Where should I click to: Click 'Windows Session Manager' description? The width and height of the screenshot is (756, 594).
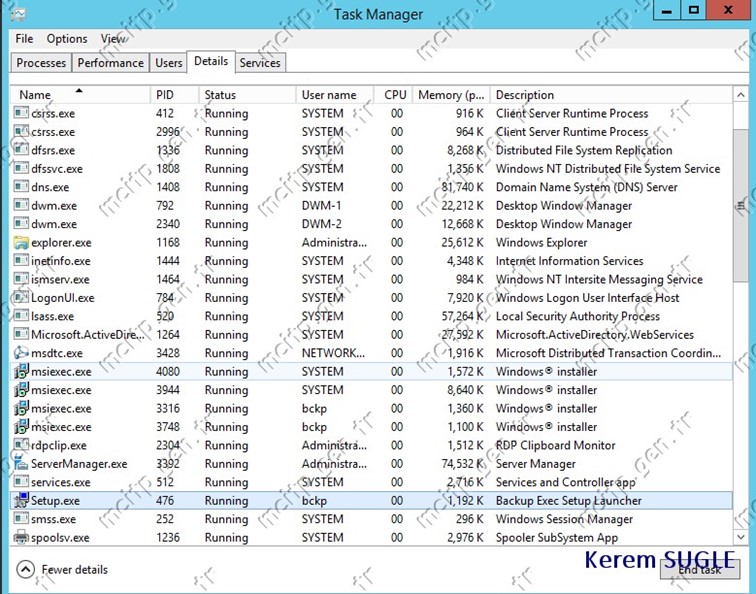click(564, 519)
